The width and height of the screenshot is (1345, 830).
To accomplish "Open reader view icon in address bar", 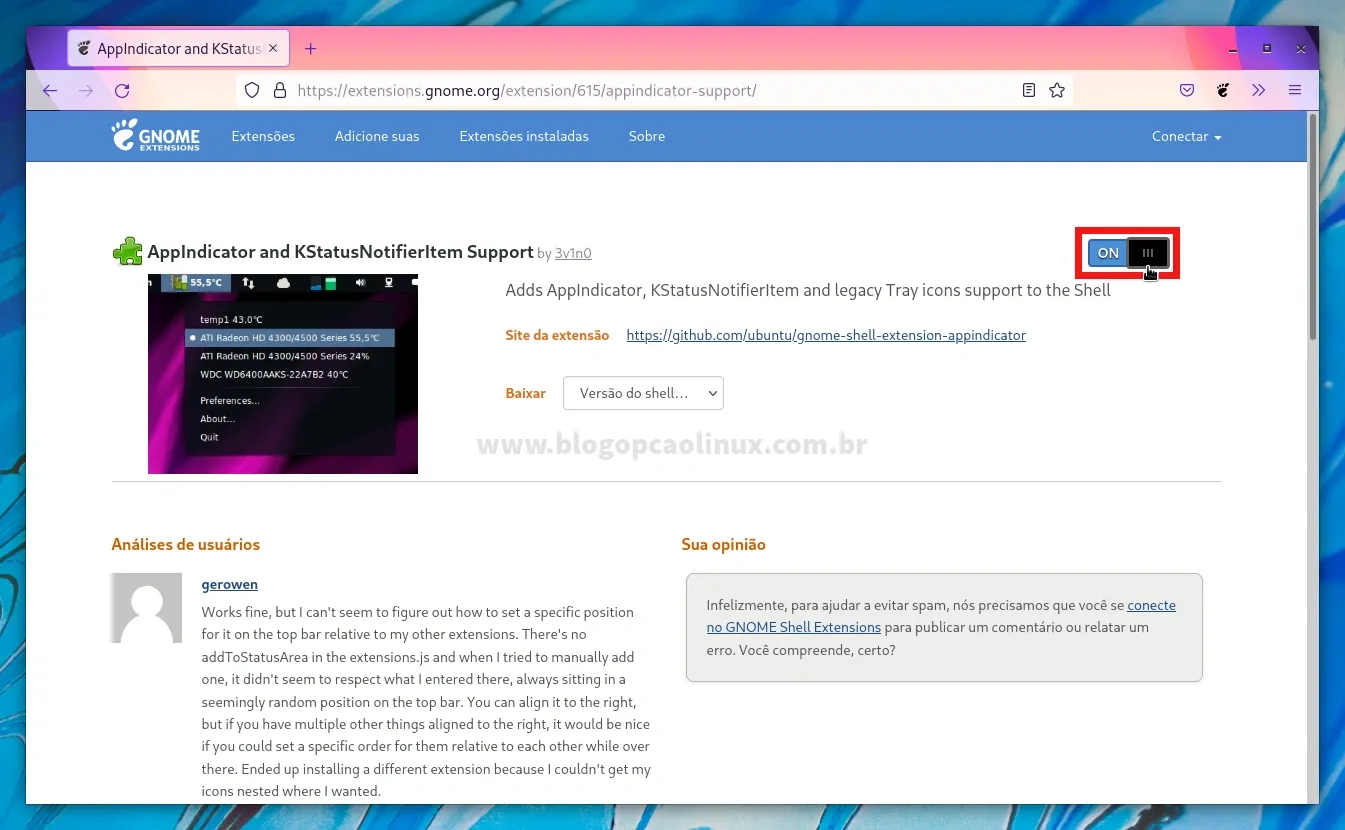I will coord(1029,90).
